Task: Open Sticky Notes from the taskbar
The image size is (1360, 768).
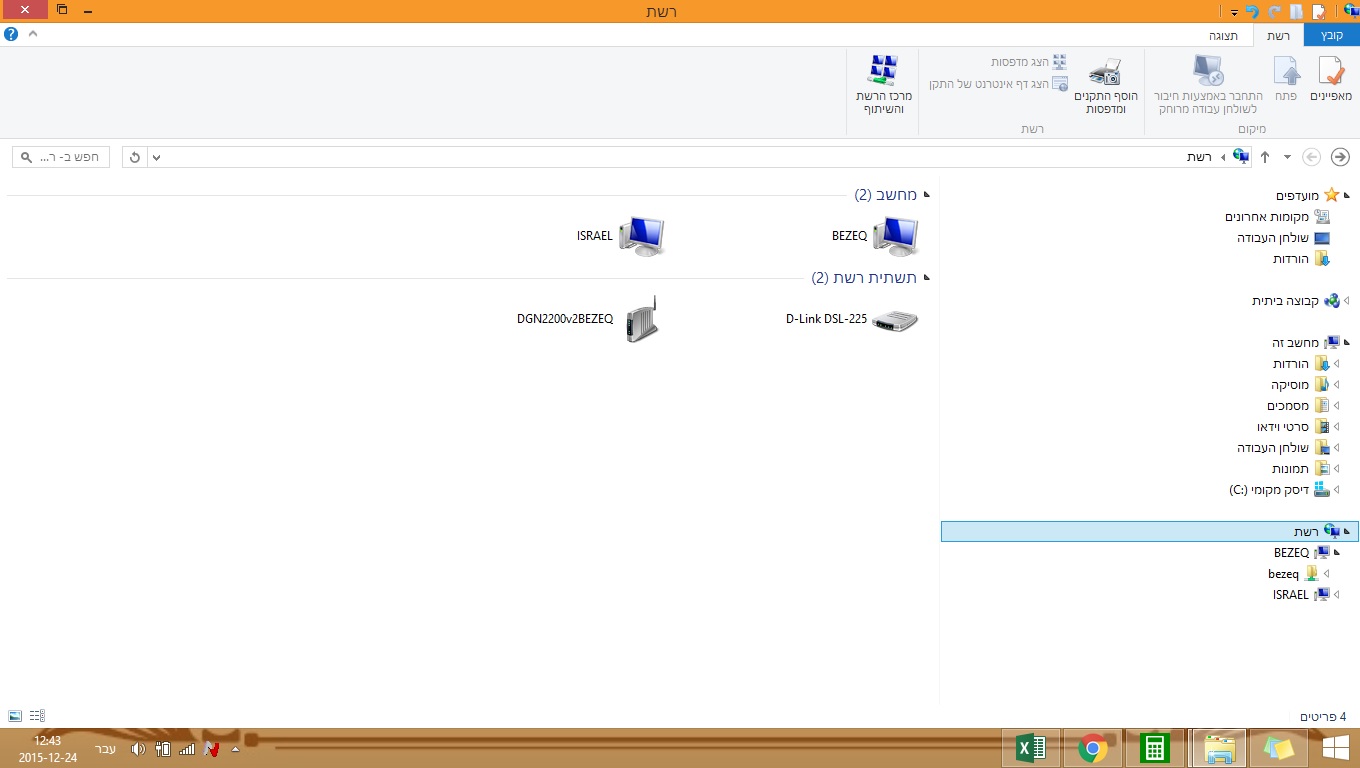Action: [1280, 748]
